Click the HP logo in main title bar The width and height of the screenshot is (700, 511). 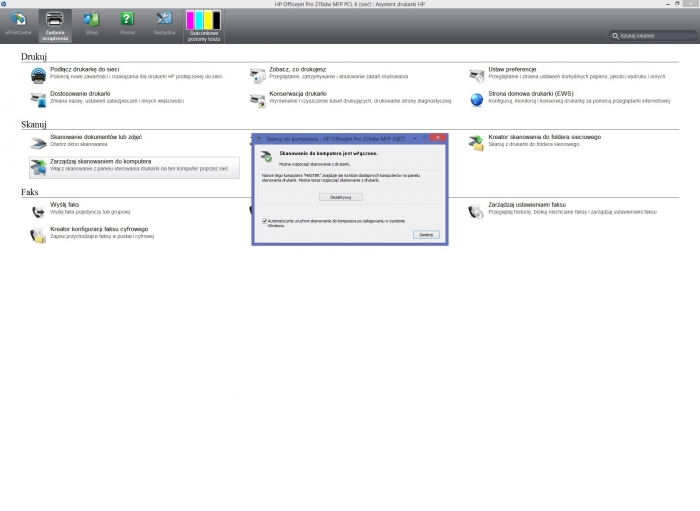(4, 4)
